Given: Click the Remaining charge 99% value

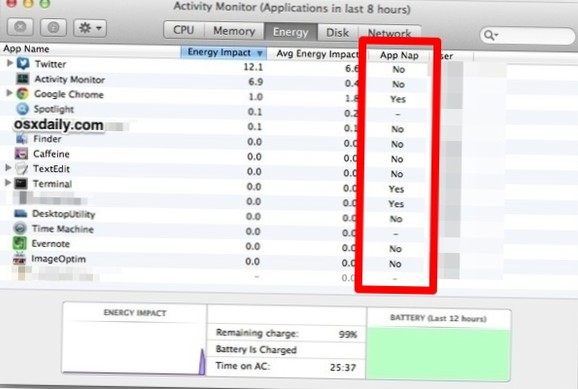Looking at the screenshot, I should tap(348, 334).
